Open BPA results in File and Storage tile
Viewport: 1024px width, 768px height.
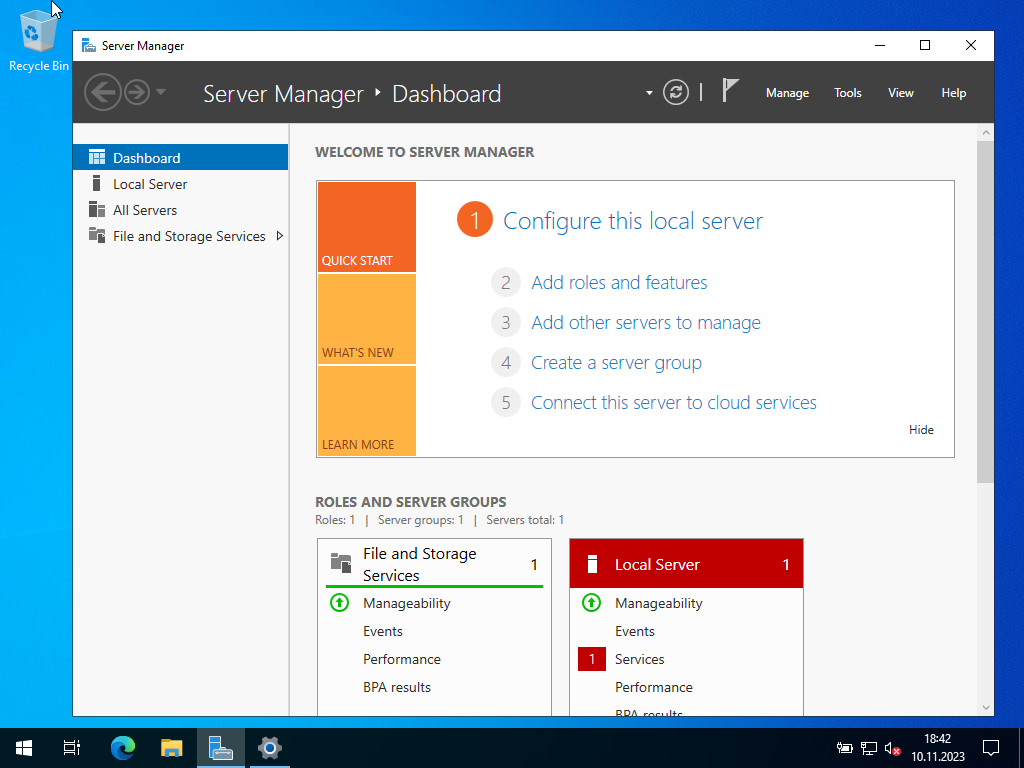coord(397,687)
